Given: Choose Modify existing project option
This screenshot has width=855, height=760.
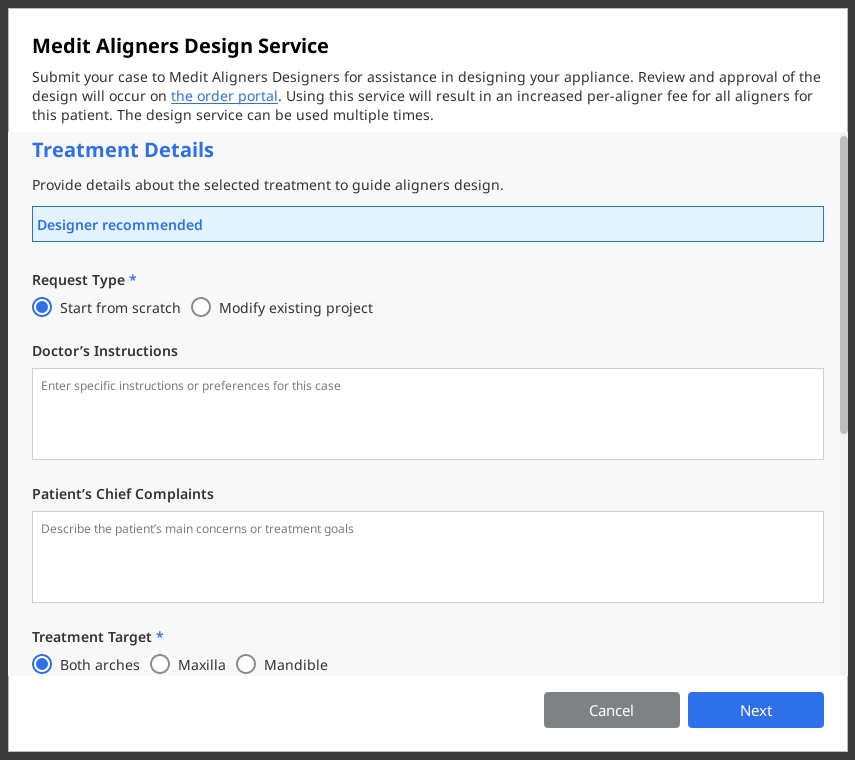Looking at the screenshot, I should tap(201, 307).
